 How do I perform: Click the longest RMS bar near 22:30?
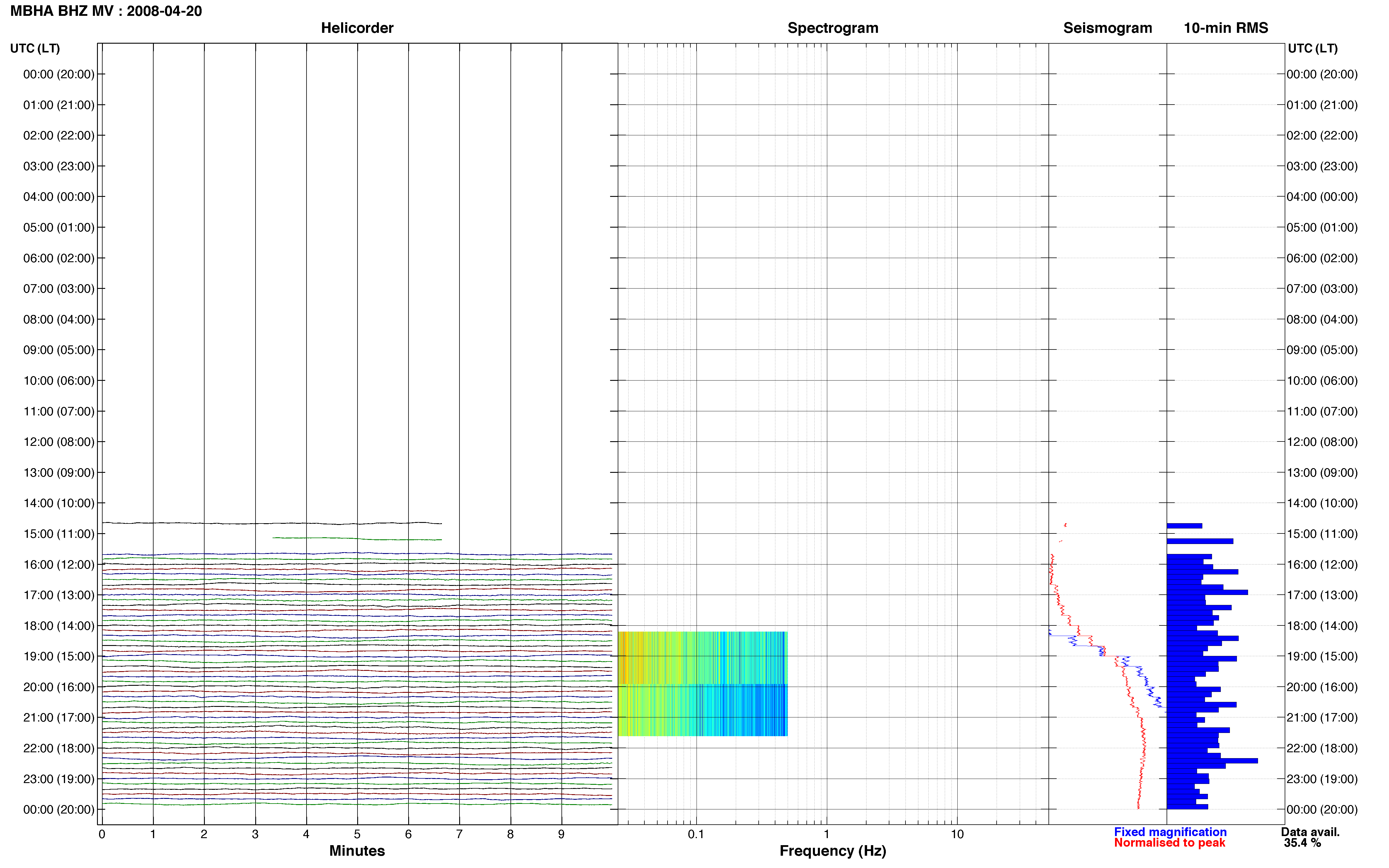pos(1212,761)
